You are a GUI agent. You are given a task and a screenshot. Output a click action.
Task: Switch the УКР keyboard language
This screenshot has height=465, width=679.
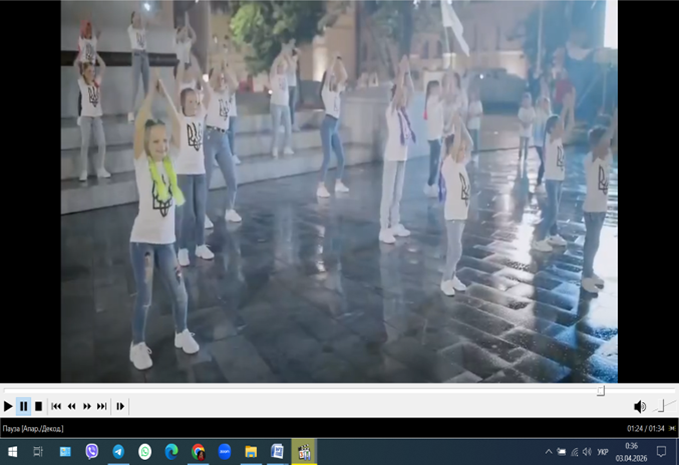[603, 452]
